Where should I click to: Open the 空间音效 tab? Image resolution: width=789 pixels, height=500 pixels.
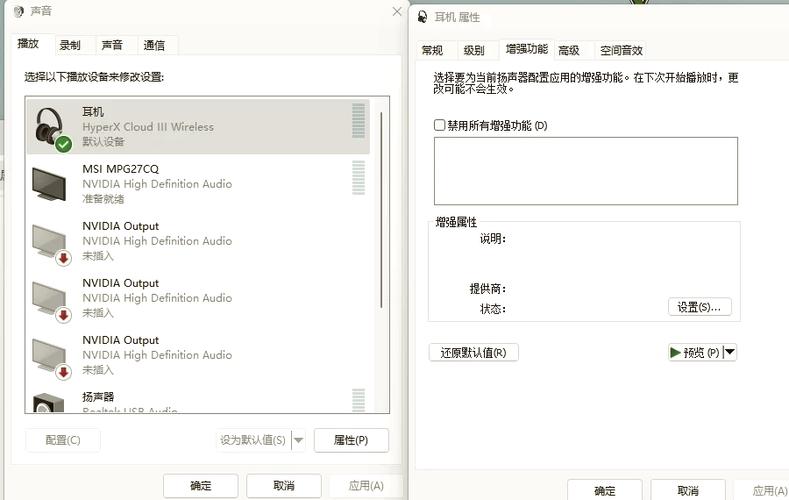621,50
